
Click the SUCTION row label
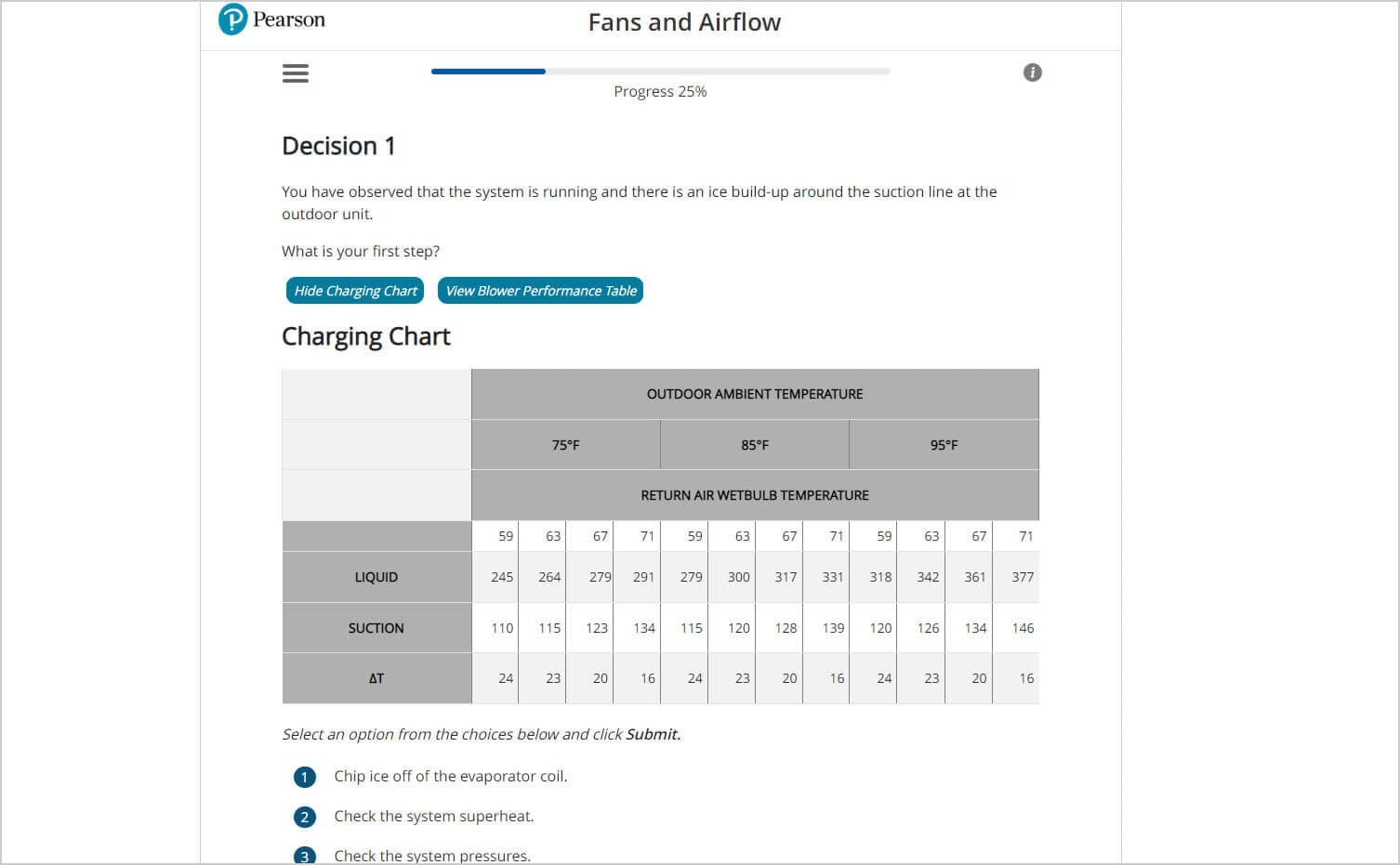[376, 628]
